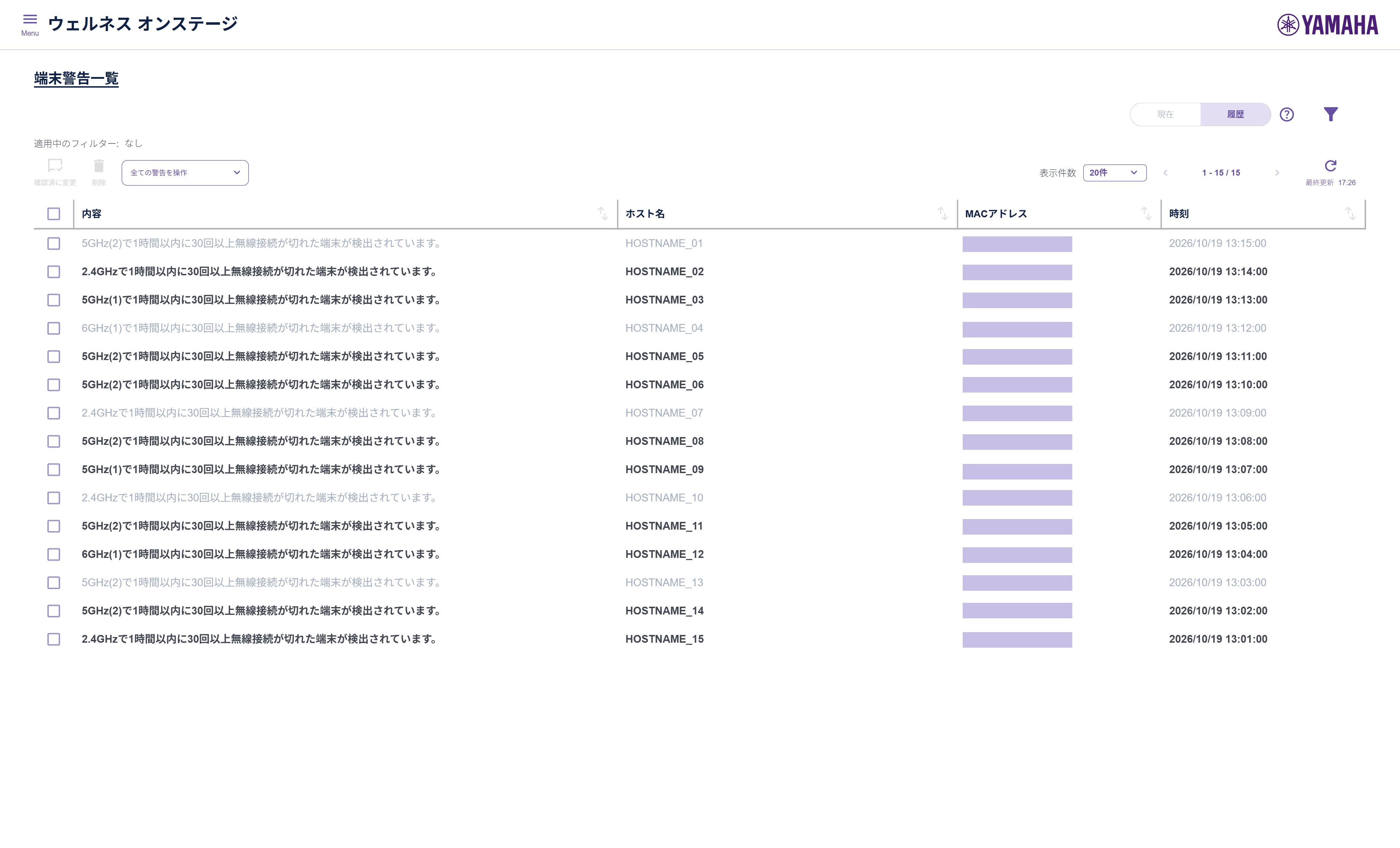
Task: Click the HOSTNAME_03 MAC address block
Action: coord(1017,300)
